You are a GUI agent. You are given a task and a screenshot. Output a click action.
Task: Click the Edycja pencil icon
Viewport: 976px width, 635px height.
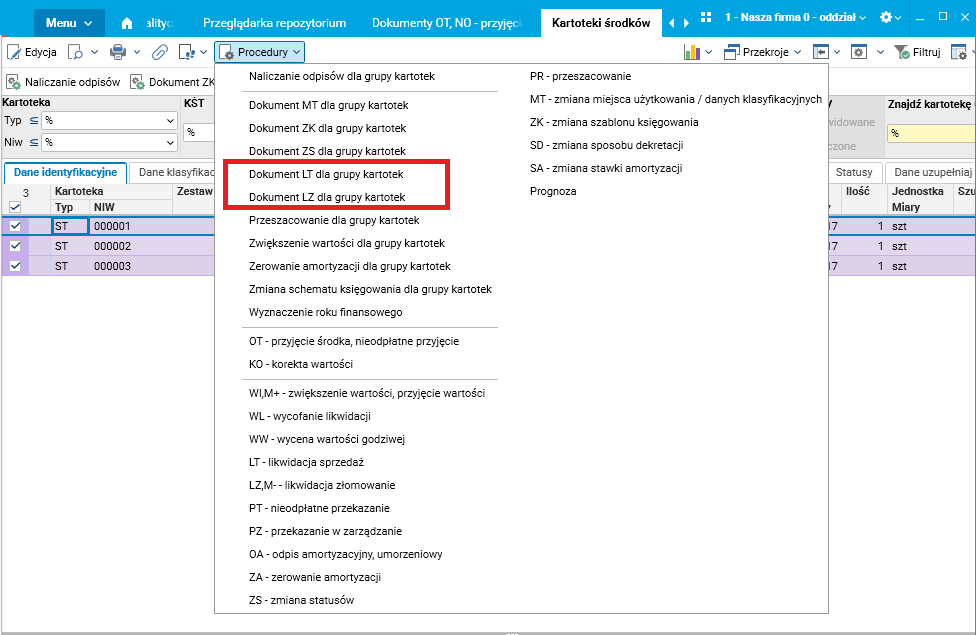tap(14, 52)
